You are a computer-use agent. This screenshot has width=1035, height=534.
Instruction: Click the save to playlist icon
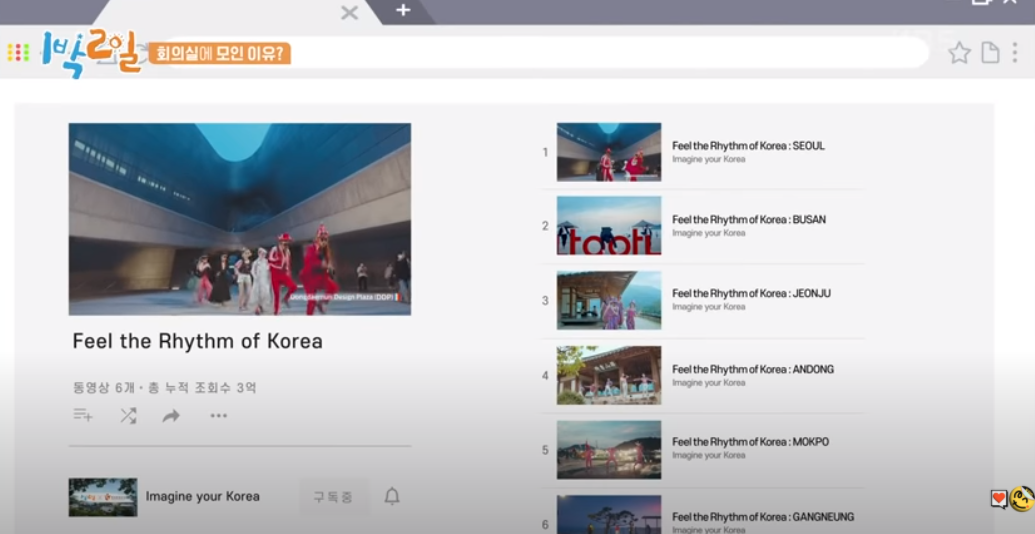[83, 415]
